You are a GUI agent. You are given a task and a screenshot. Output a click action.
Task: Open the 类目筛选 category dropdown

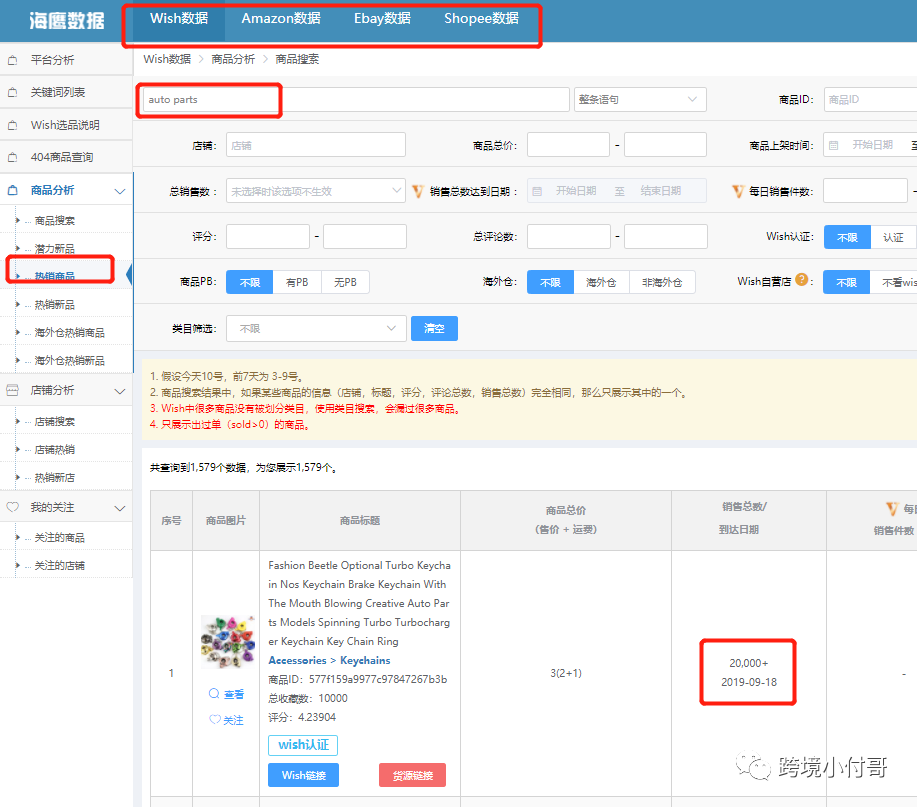pos(315,328)
